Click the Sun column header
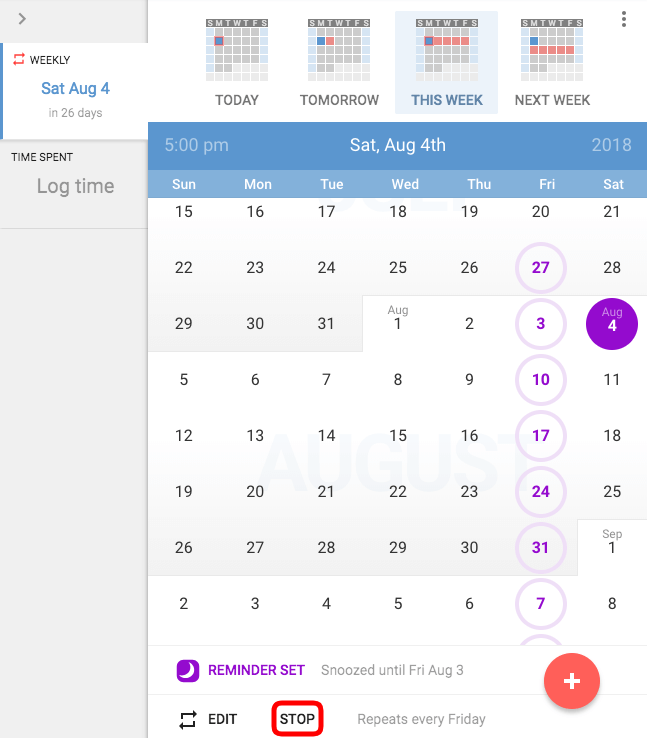This screenshot has width=647, height=738. pyautogui.click(x=184, y=184)
